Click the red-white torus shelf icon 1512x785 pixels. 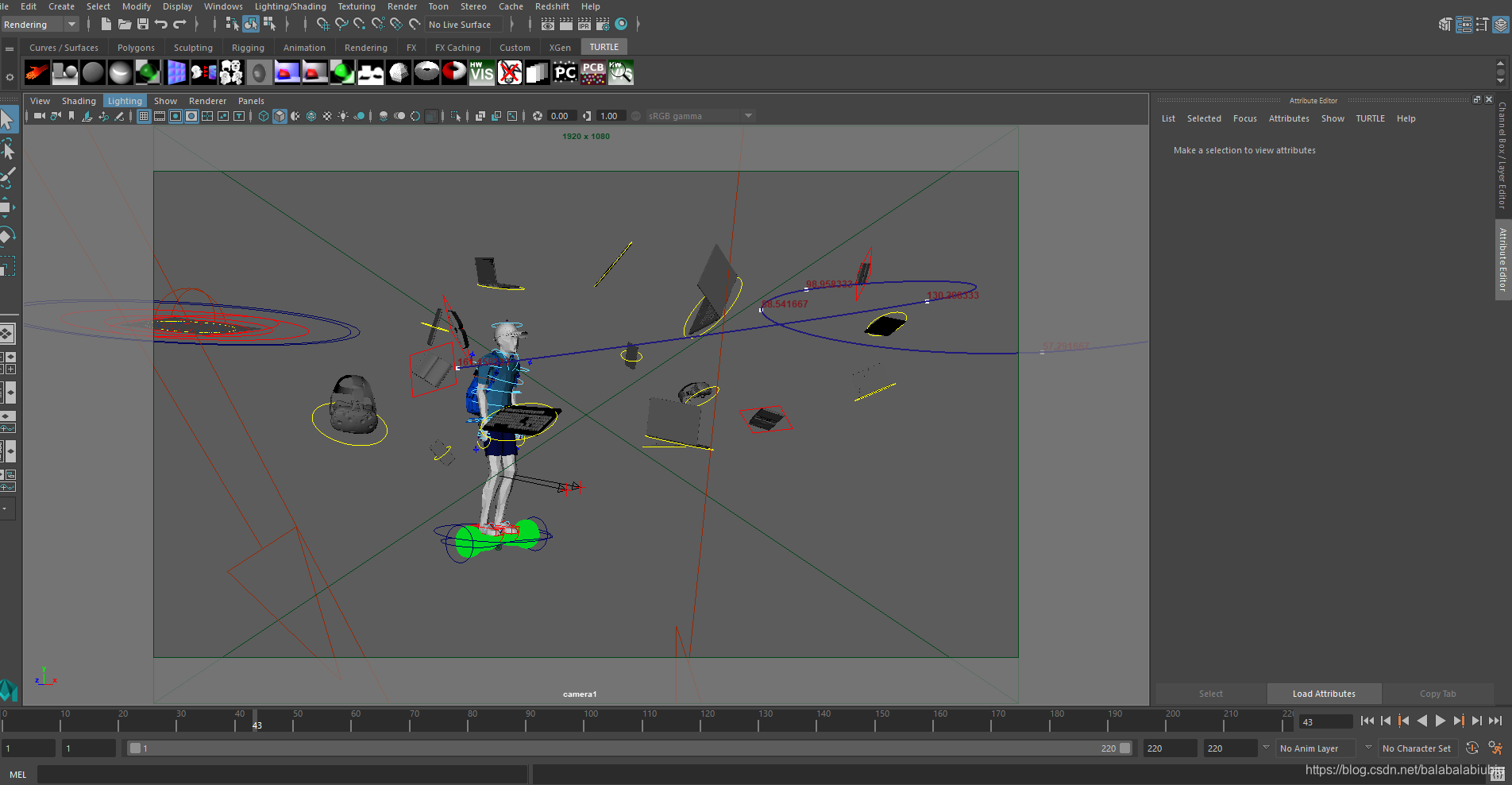454,73
